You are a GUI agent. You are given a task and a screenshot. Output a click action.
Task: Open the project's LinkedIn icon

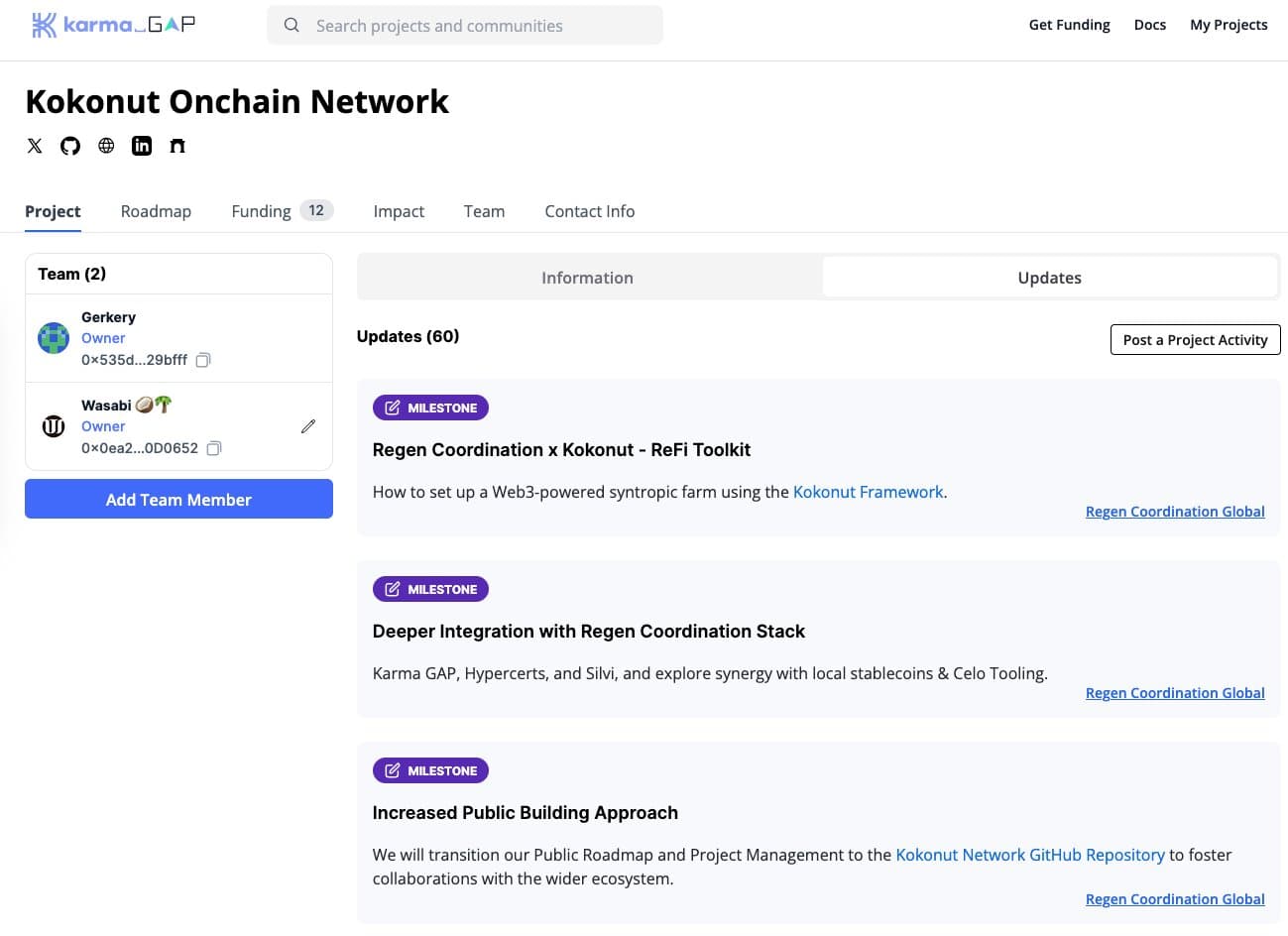click(142, 146)
